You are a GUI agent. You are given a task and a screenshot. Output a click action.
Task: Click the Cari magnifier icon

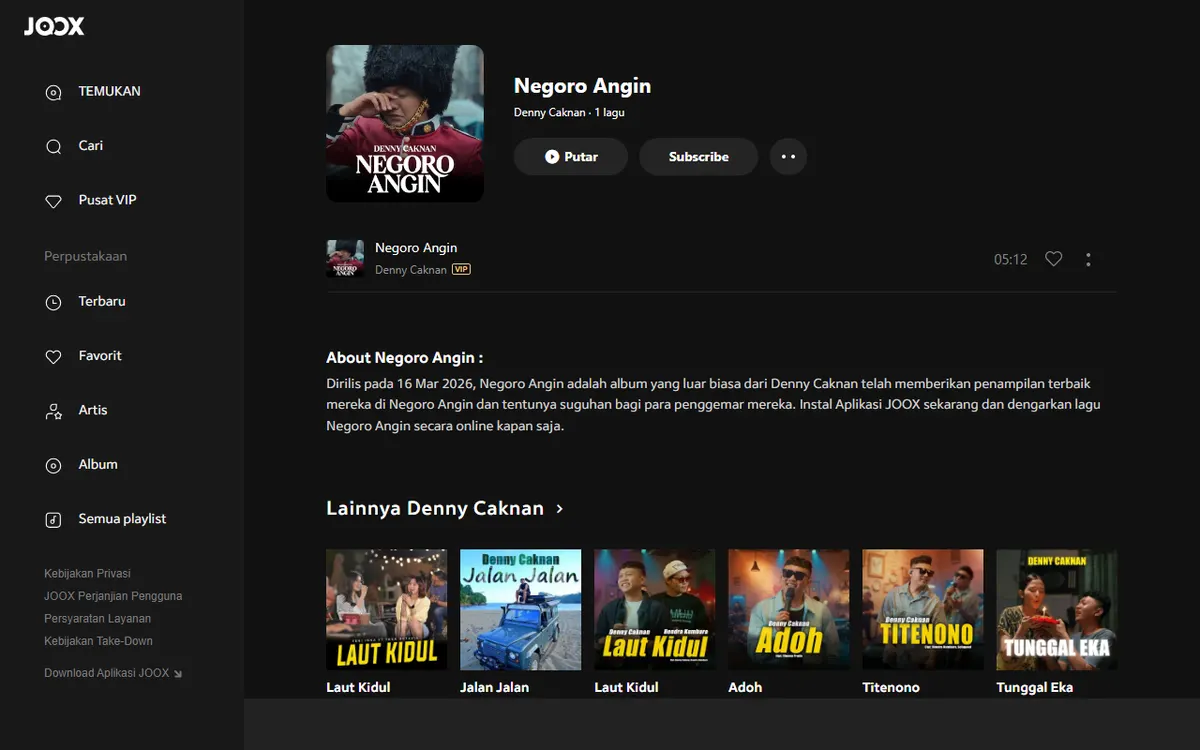coord(54,147)
